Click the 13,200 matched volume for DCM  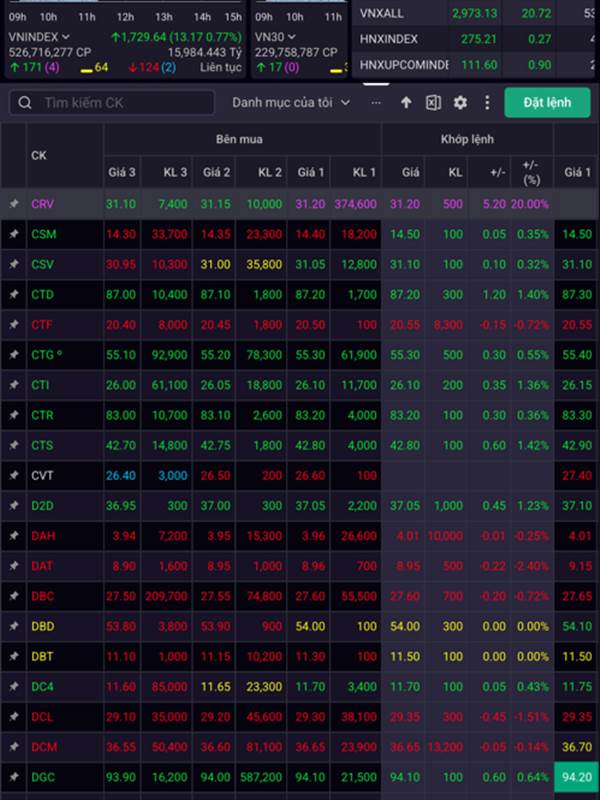pyautogui.click(x=445, y=747)
